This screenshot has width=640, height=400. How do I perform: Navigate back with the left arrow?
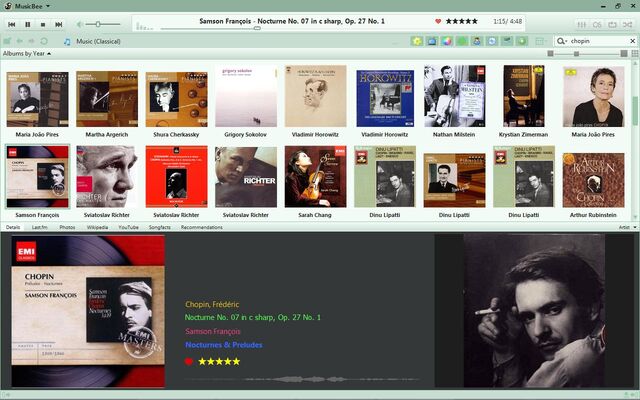(x=19, y=41)
